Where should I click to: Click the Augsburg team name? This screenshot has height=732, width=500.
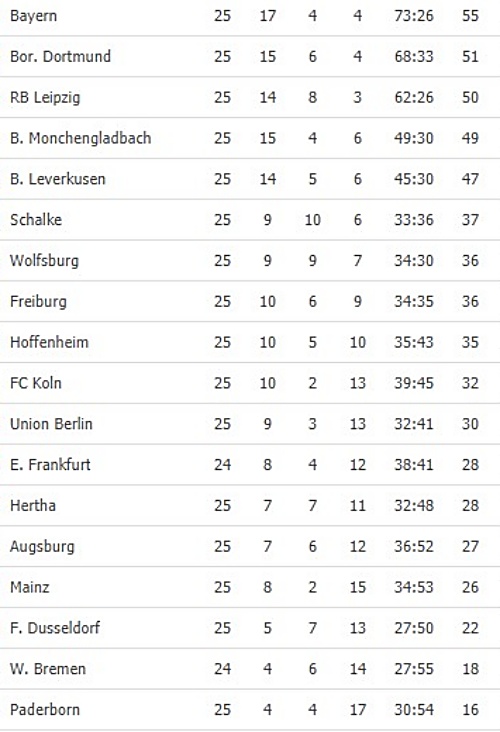tap(42, 547)
